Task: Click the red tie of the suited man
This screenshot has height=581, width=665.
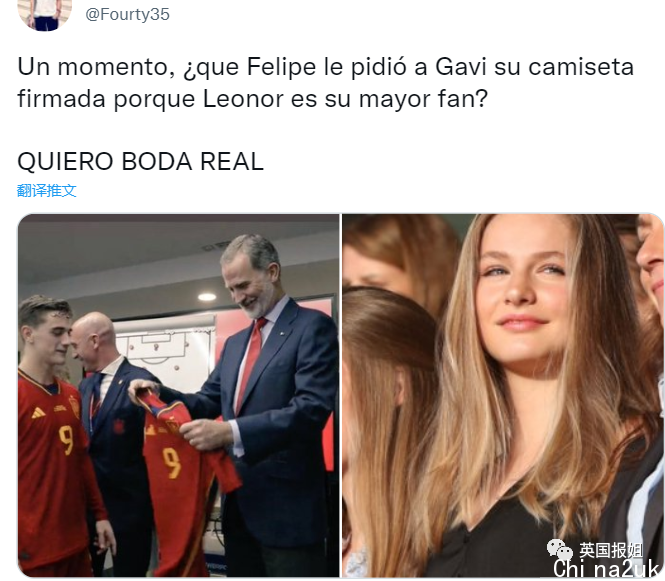Action: 251,364
